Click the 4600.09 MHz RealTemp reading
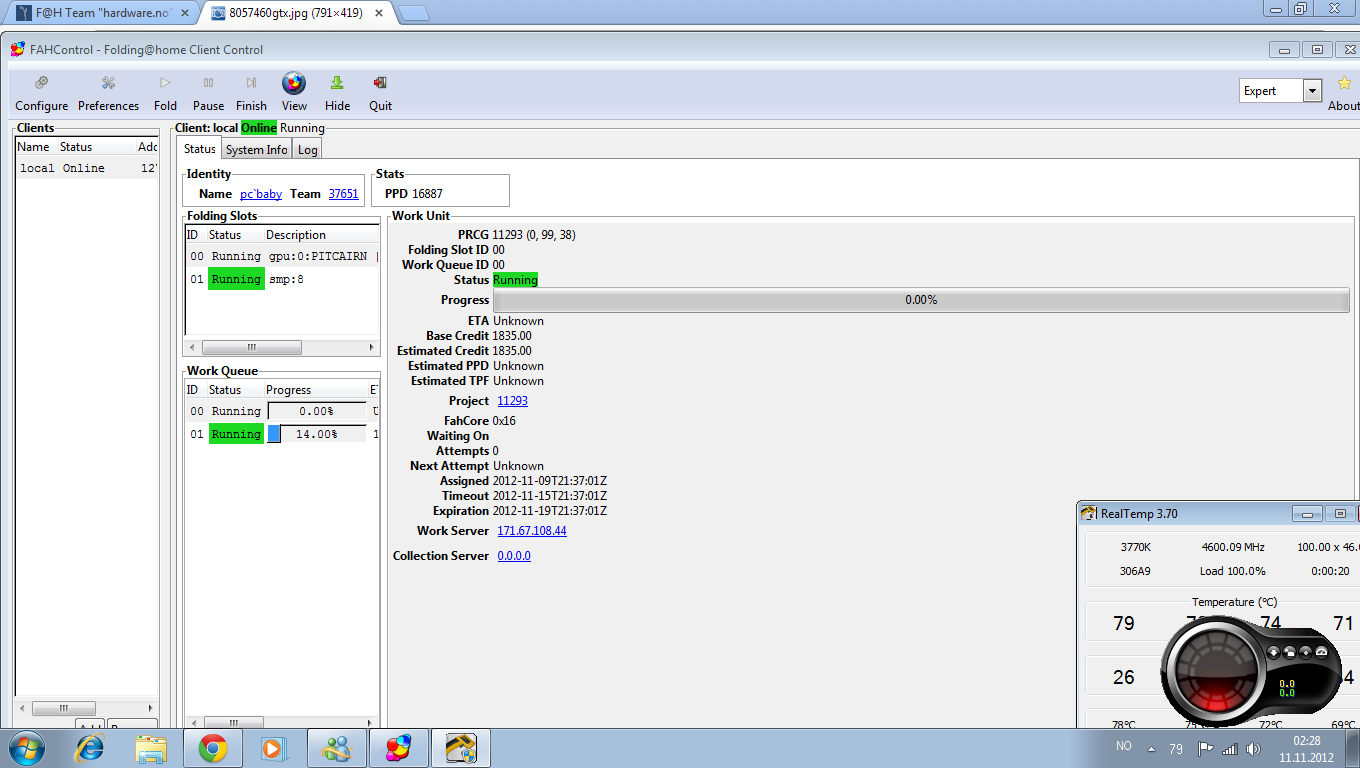 pos(1233,547)
